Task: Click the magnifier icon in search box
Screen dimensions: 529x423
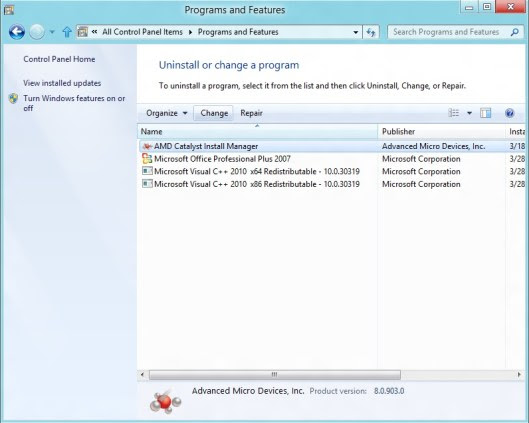Action: click(x=514, y=32)
